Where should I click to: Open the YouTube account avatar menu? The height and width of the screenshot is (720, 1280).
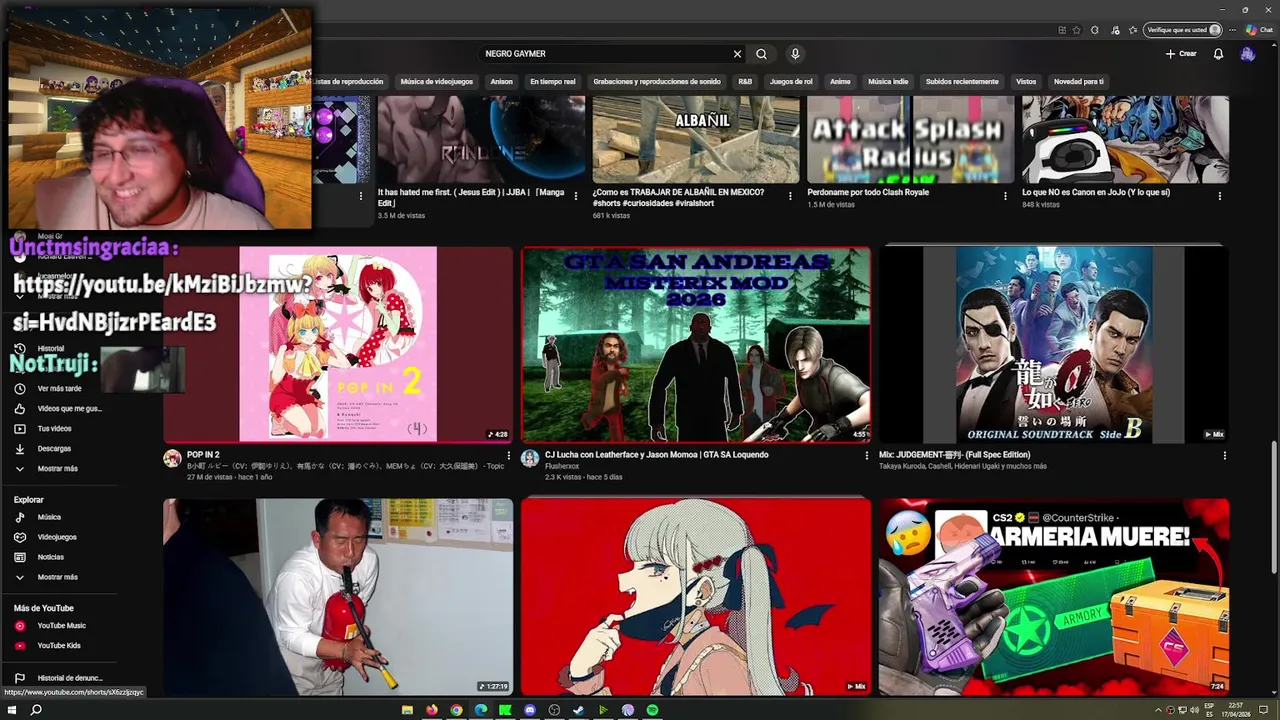(x=1247, y=54)
